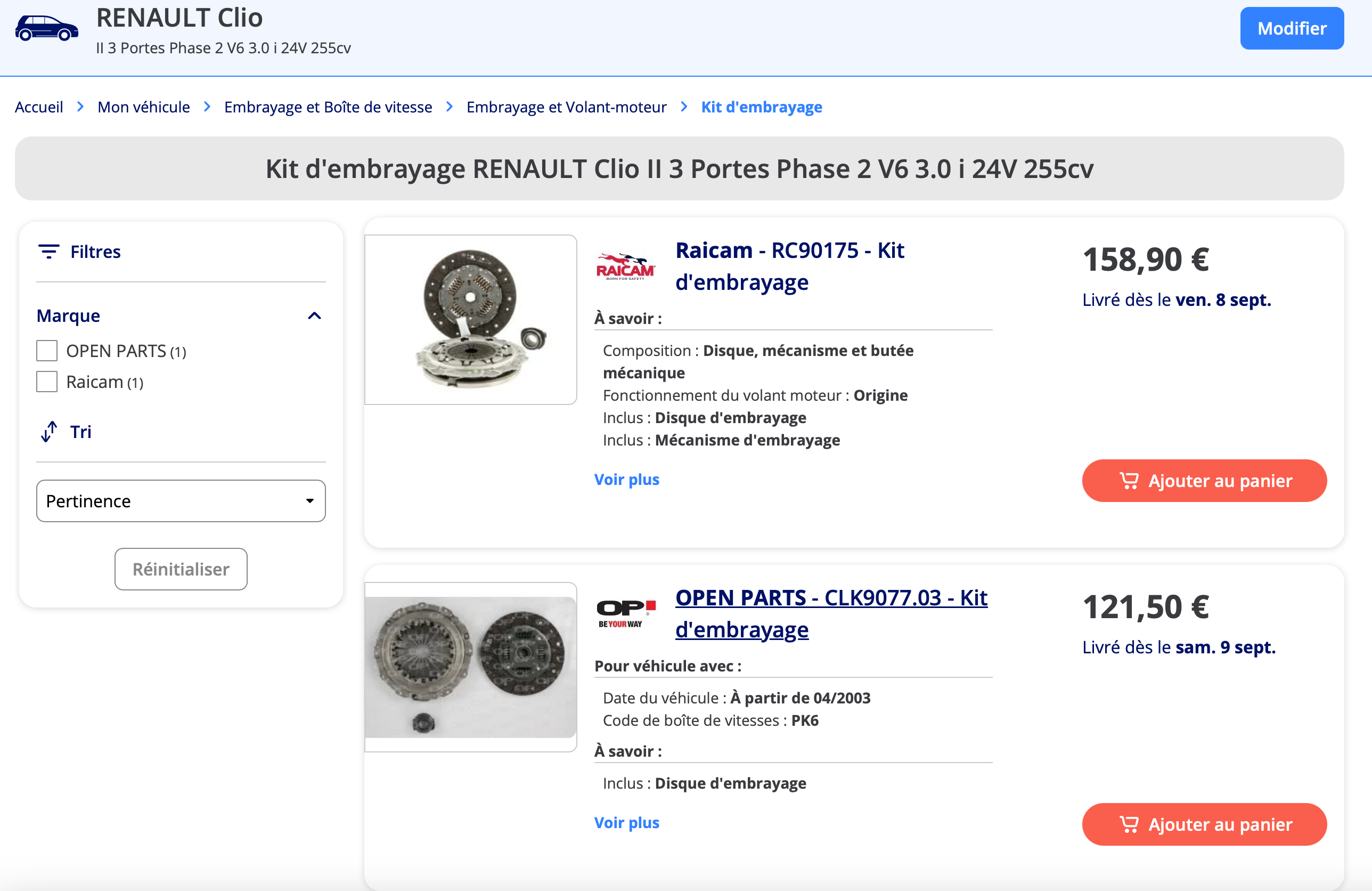The image size is (1372, 891).
Task: Click cart icon on Raicam's Ajouter au panier
Action: [1128, 480]
